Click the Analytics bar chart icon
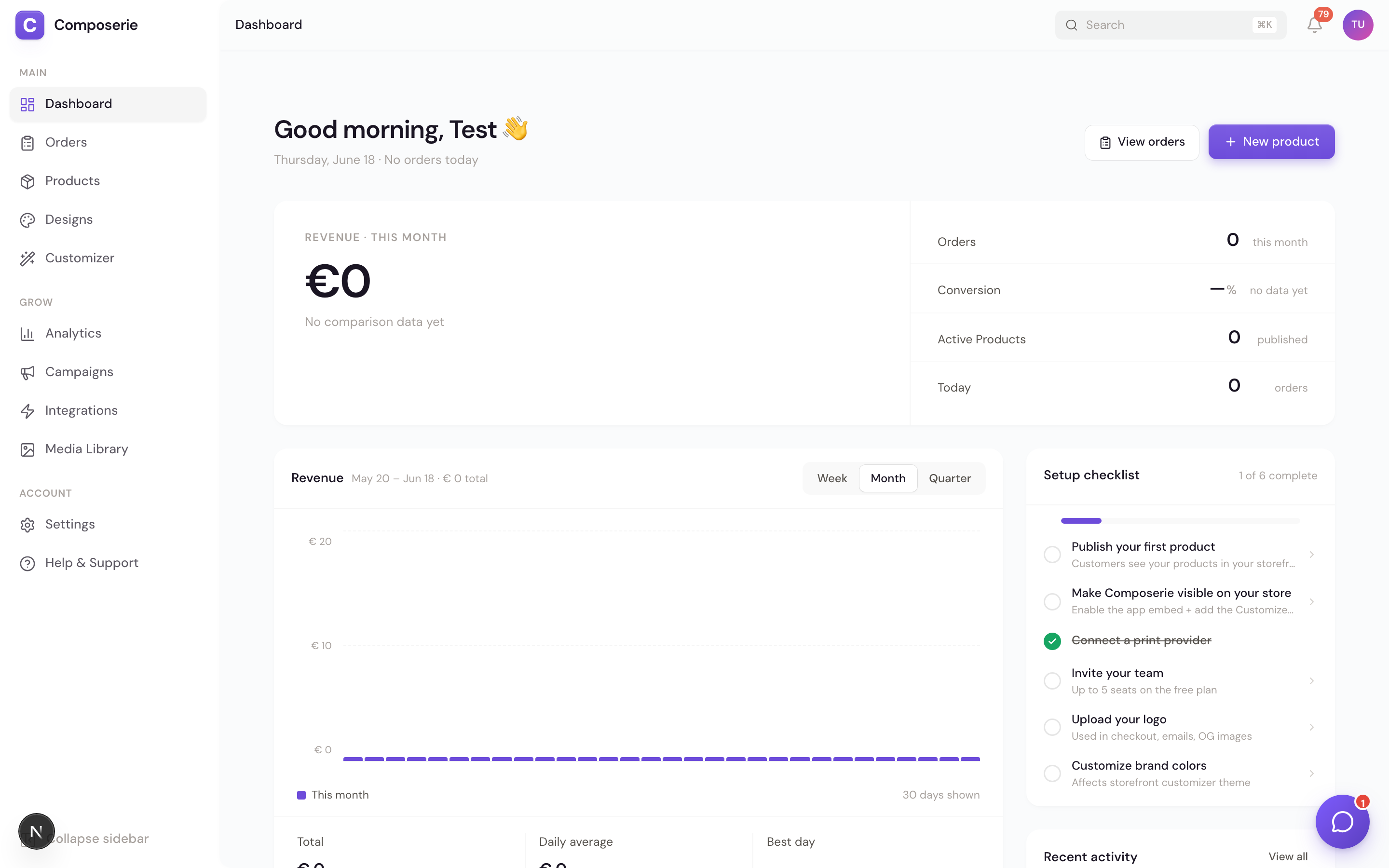The height and width of the screenshot is (868, 1389). tap(27, 334)
